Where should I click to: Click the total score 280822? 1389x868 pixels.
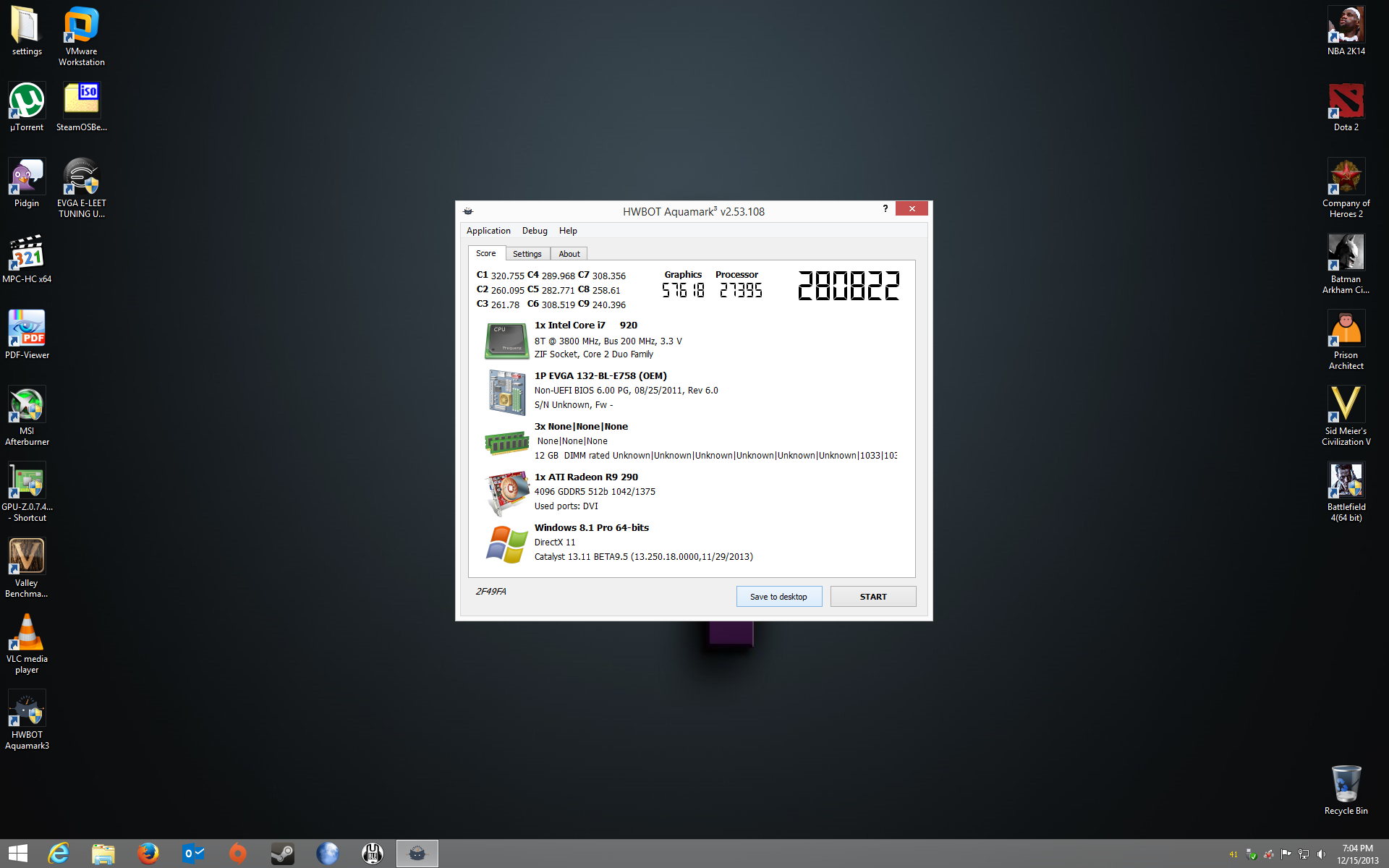(849, 286)
